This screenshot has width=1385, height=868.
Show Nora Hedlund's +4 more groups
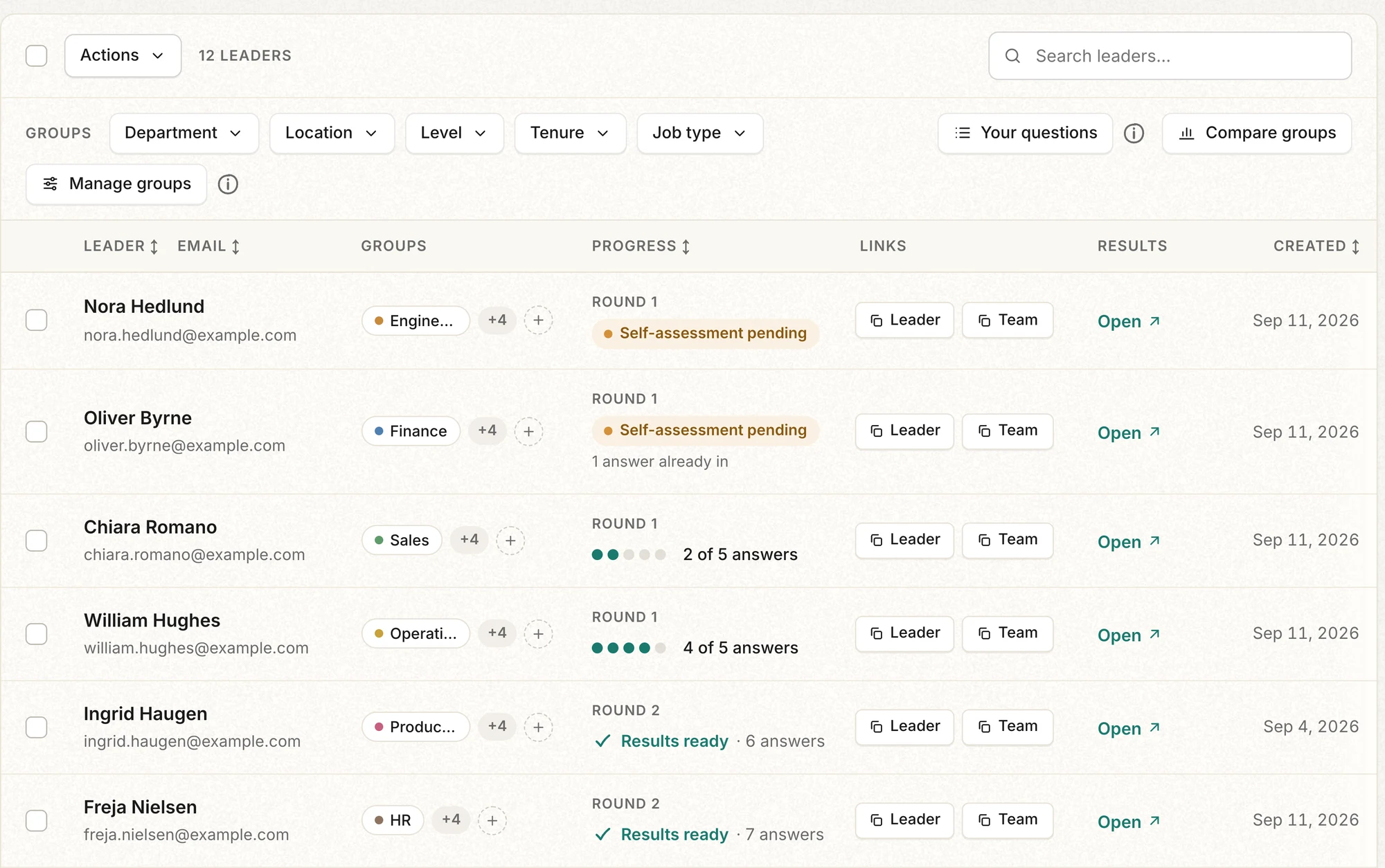click(497, 320)
